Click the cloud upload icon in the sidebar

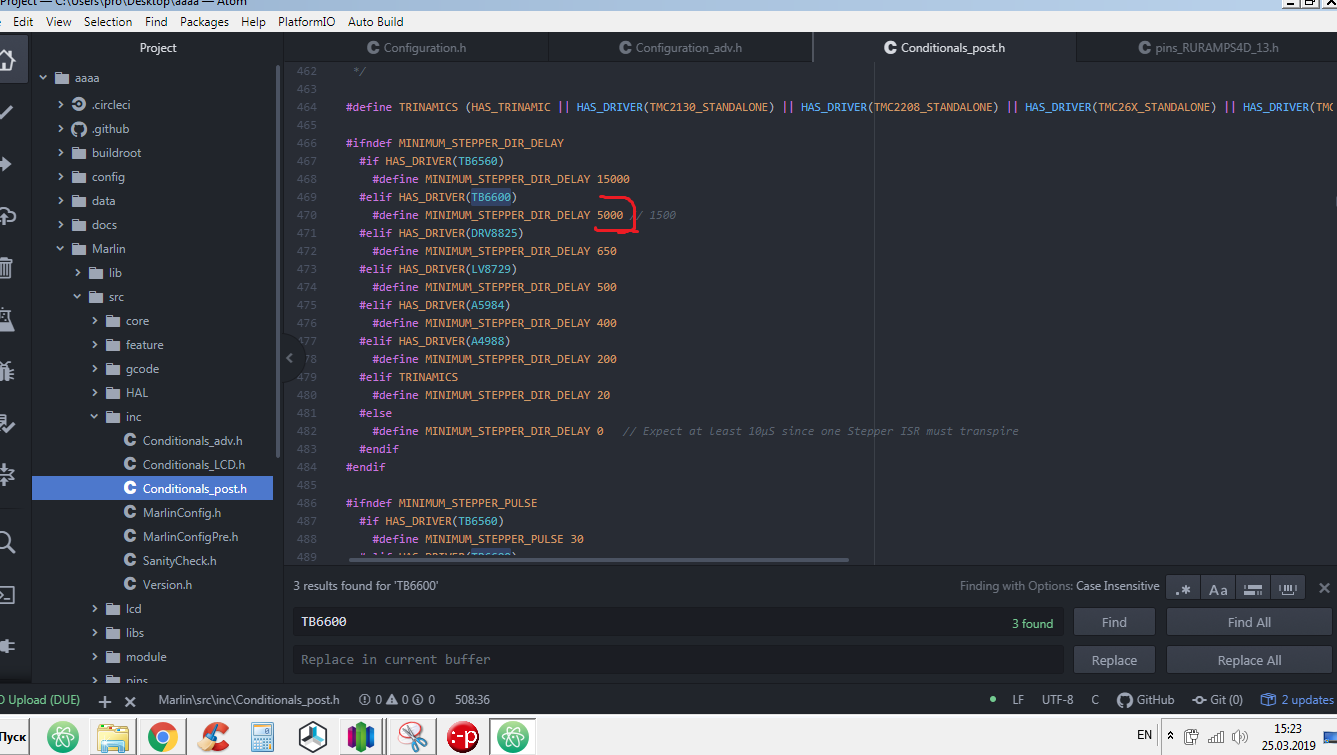pos(7,216)
